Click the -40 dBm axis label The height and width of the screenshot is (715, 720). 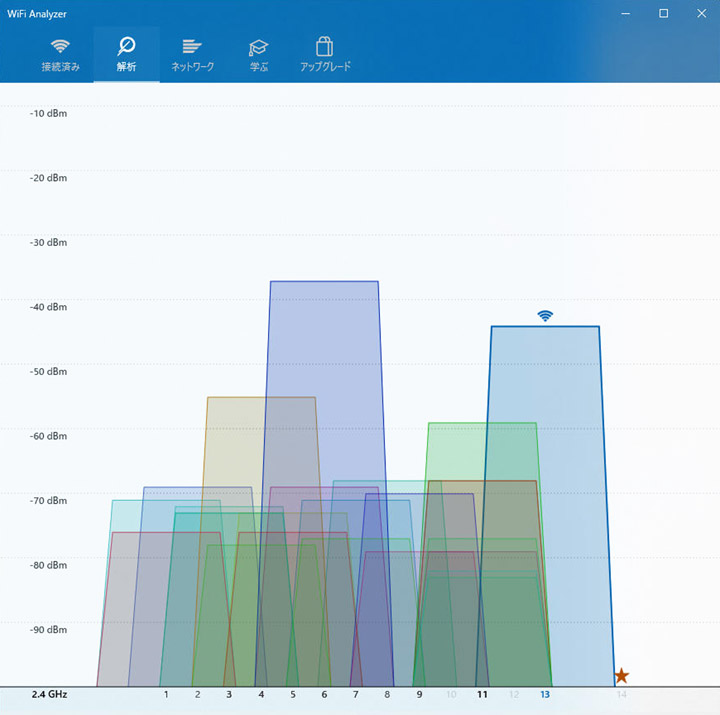tap(49, 307)
